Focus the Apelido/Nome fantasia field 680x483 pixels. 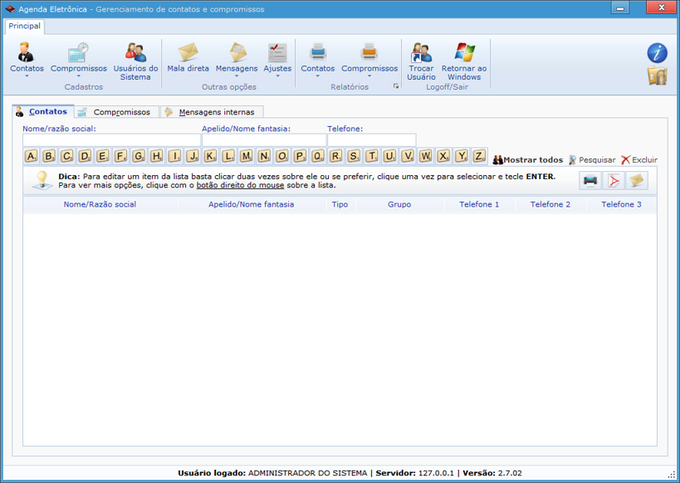264,140
